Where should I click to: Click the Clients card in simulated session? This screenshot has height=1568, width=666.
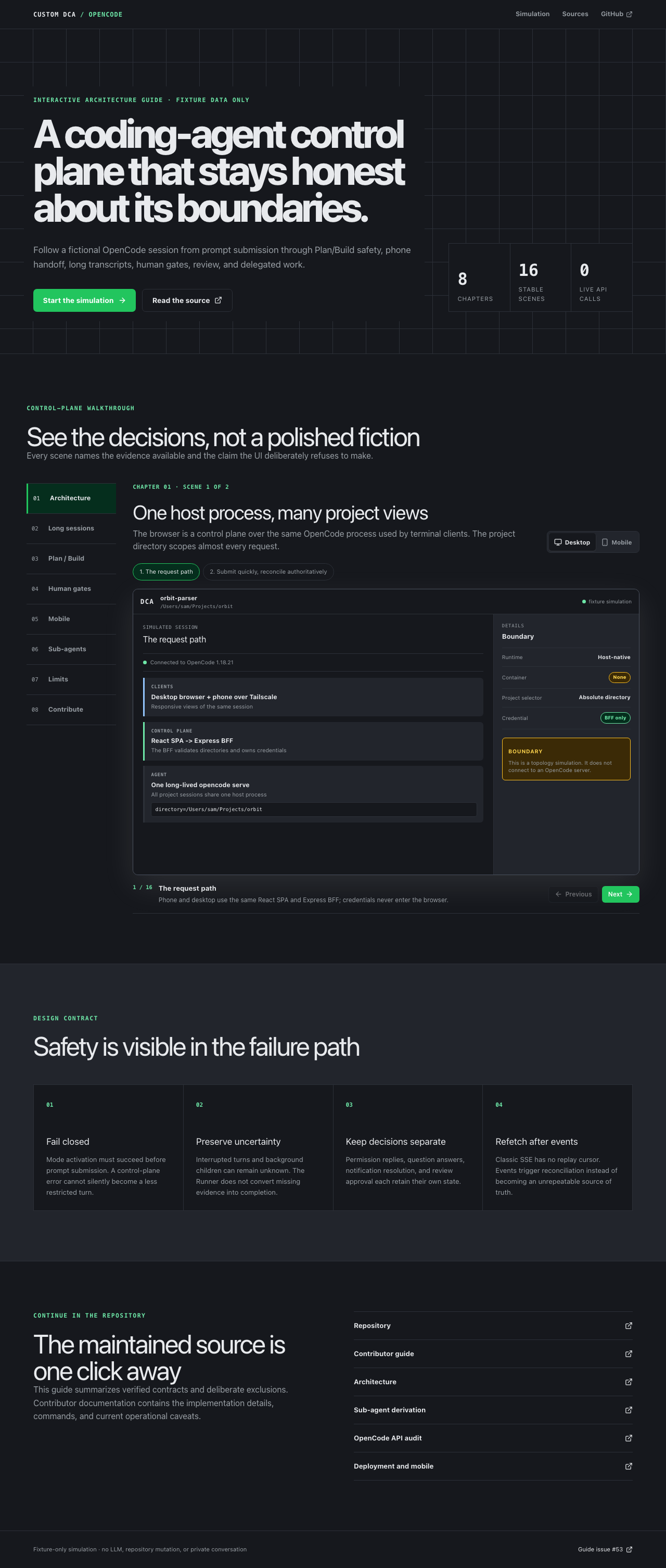pos(313,697)
